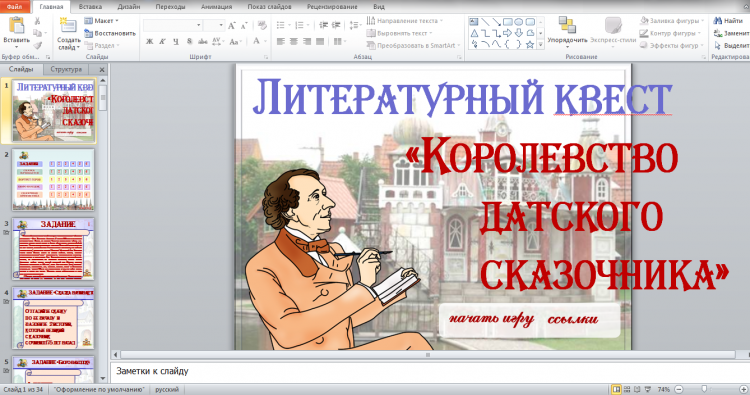
Task: Click the Find (Найти) binoculars icon
Action: tap(717, 21)
